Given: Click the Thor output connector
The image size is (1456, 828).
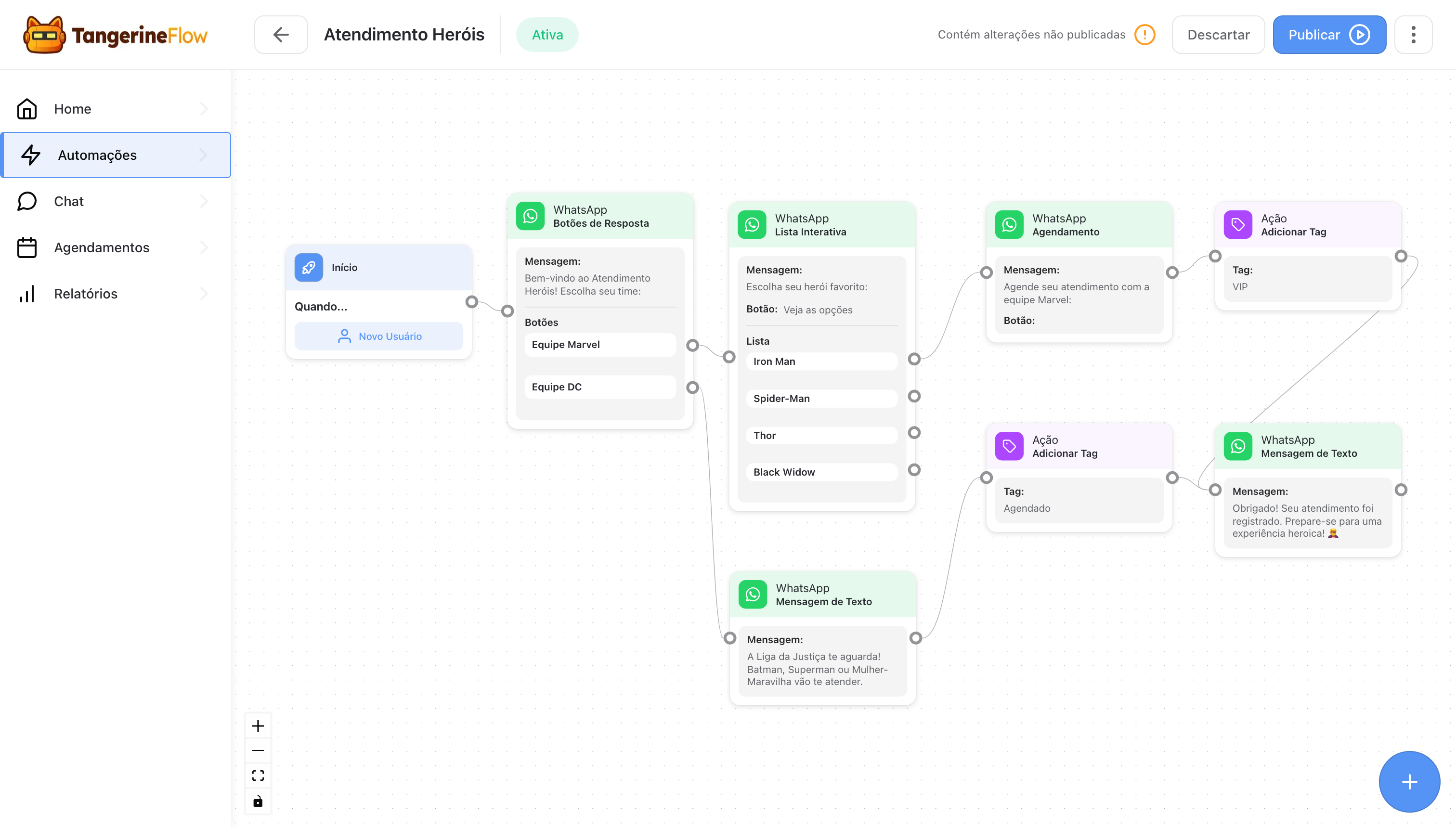Looking at the screenshot, I should pos(914,433).
